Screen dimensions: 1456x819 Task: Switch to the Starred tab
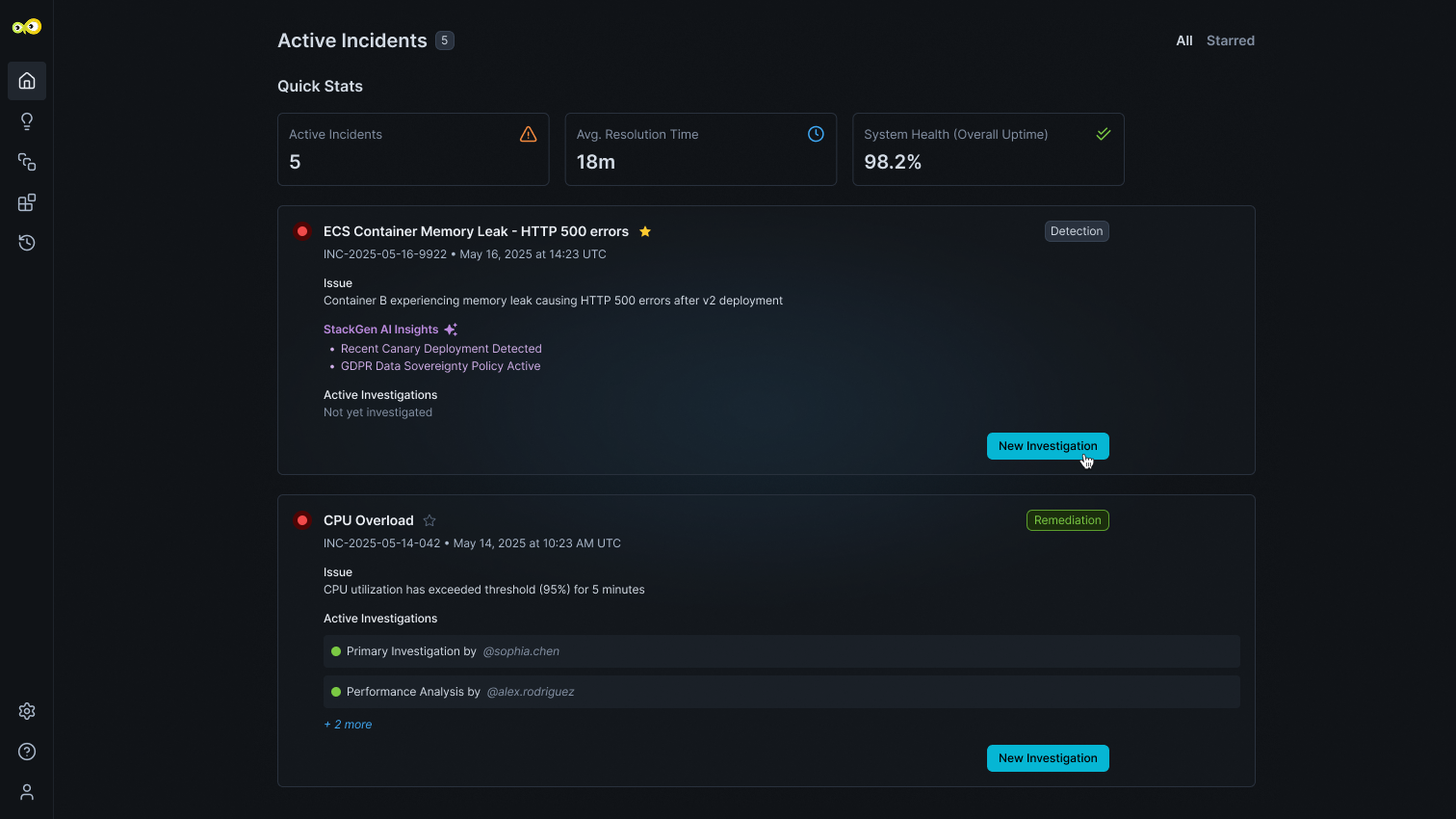coord(1230,40)
